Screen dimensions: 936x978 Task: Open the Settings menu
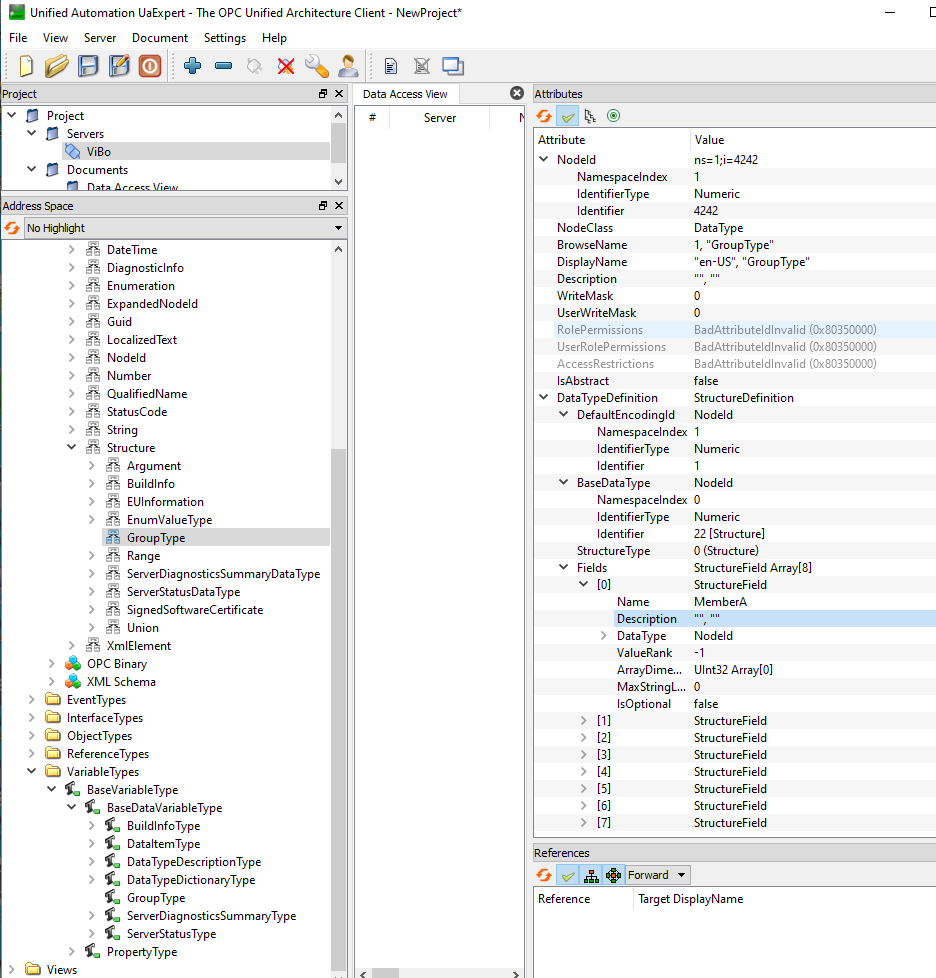[x=224, y=38]
